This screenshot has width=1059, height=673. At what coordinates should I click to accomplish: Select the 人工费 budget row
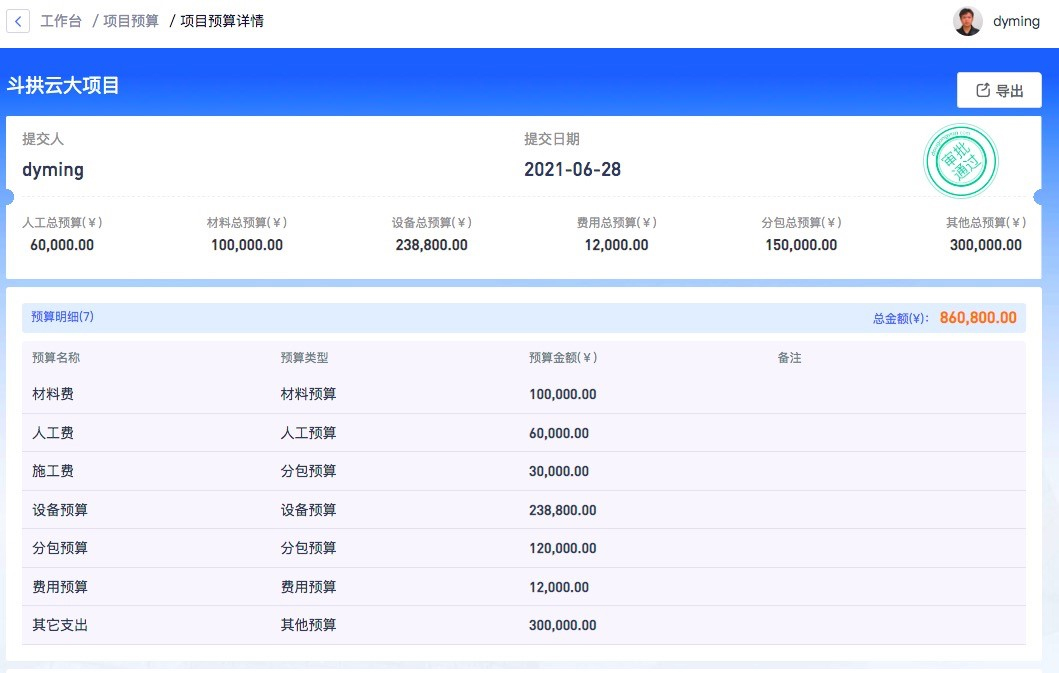[53, 433]
